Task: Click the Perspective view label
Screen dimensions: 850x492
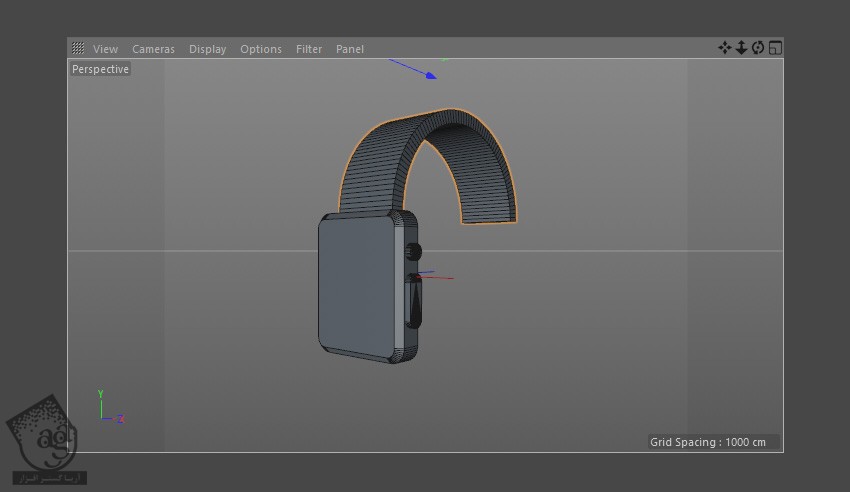Action: click(100, 69)
